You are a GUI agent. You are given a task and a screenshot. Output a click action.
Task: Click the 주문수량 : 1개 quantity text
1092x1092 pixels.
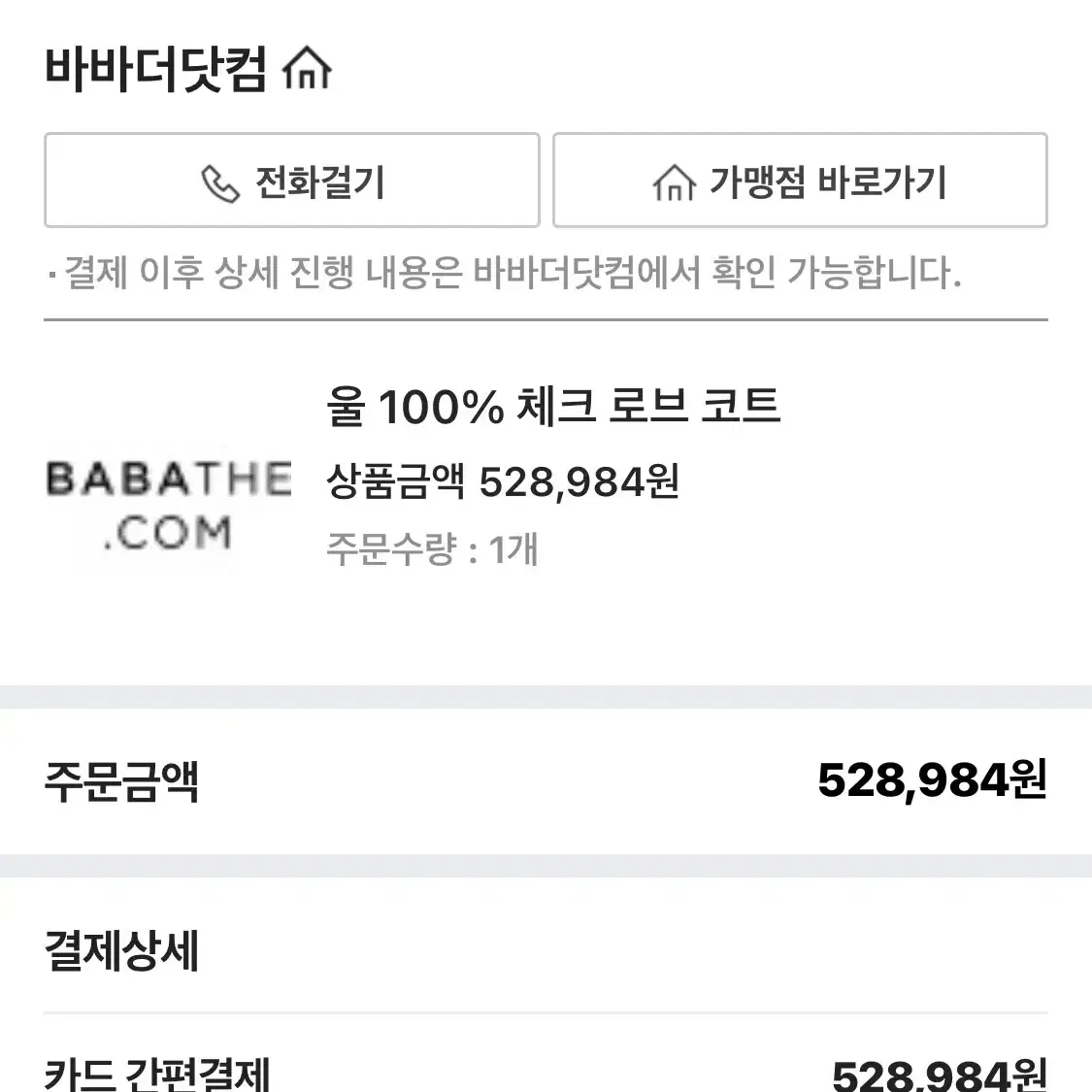click(x=432, y=548)
